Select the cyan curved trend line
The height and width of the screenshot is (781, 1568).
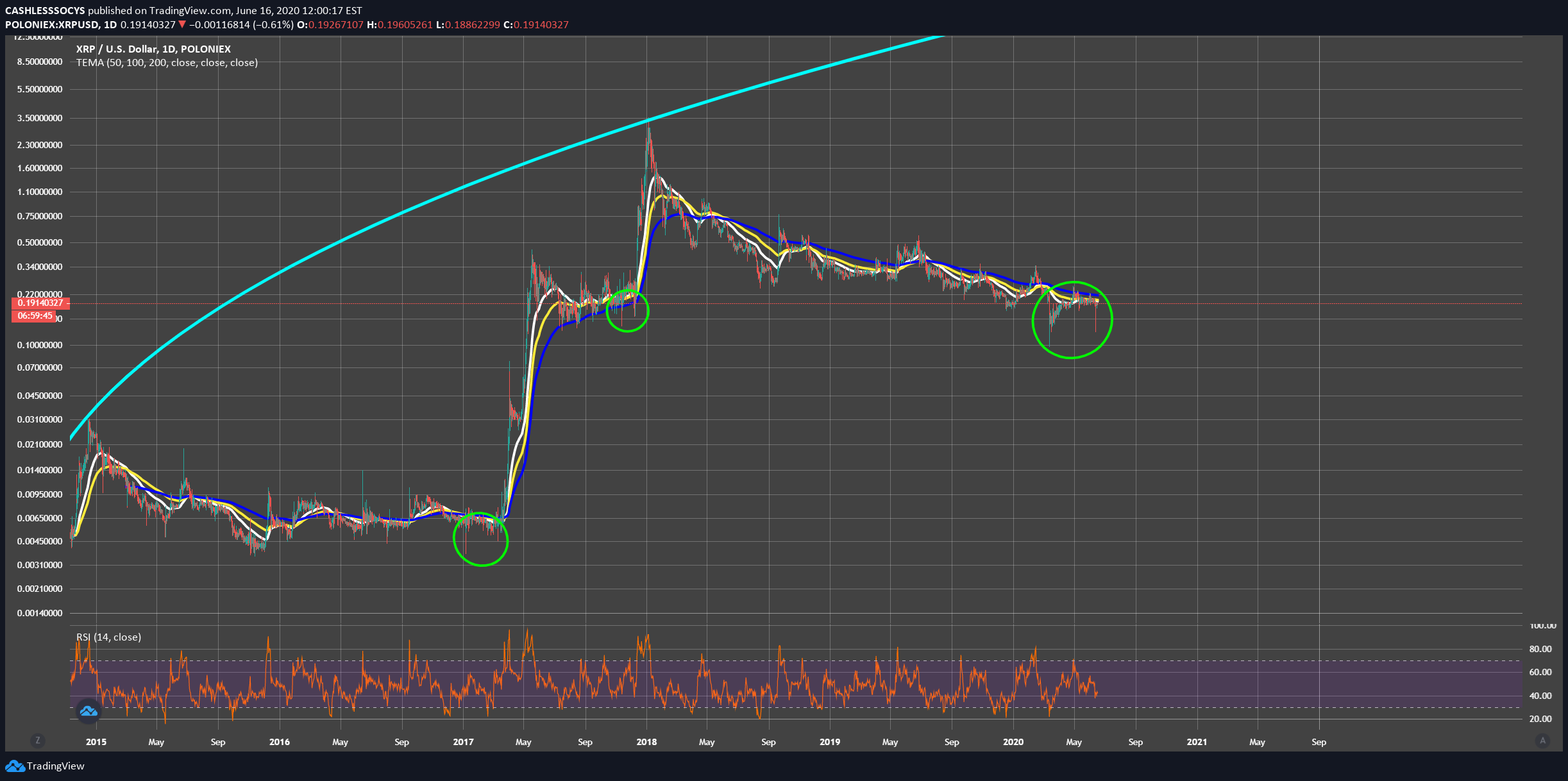385,219
